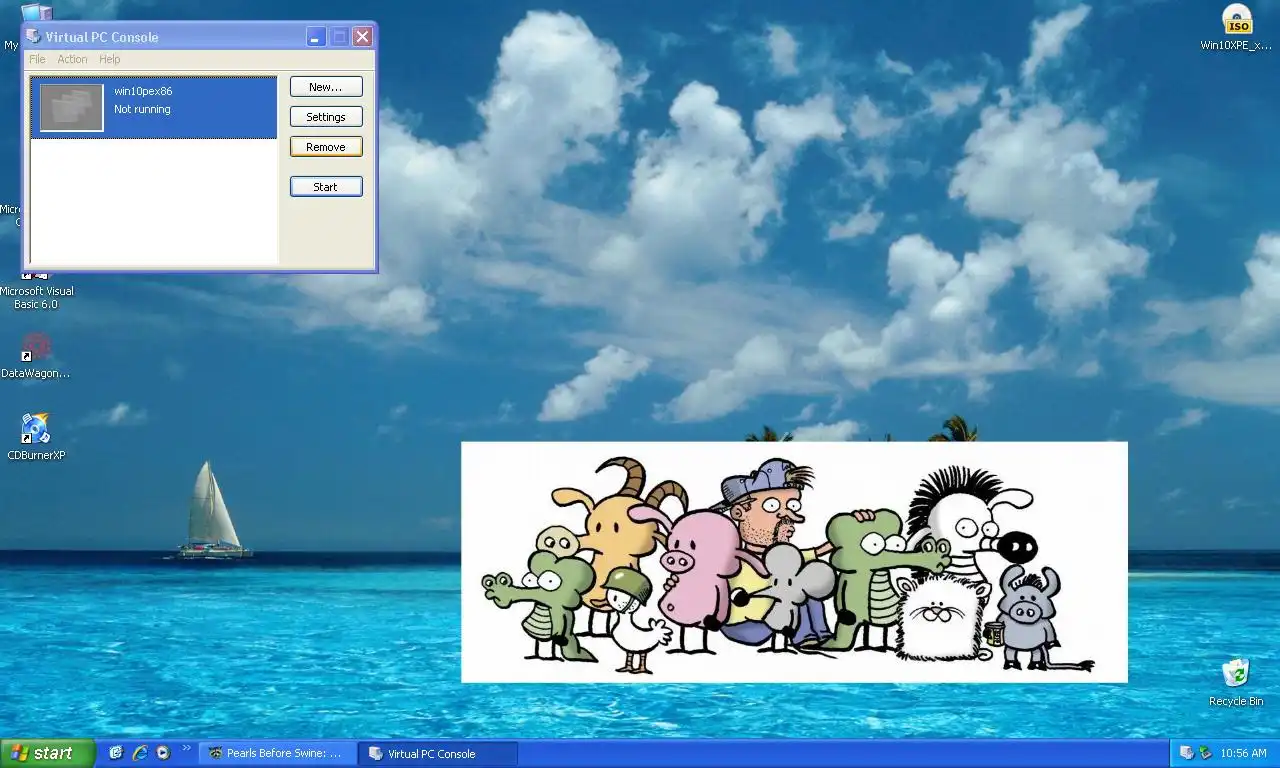The height and width of the screenshot is (768, 1280).
Task: Select the win10pex86 virtual machine thumbnail
Action: click(72, 108)
